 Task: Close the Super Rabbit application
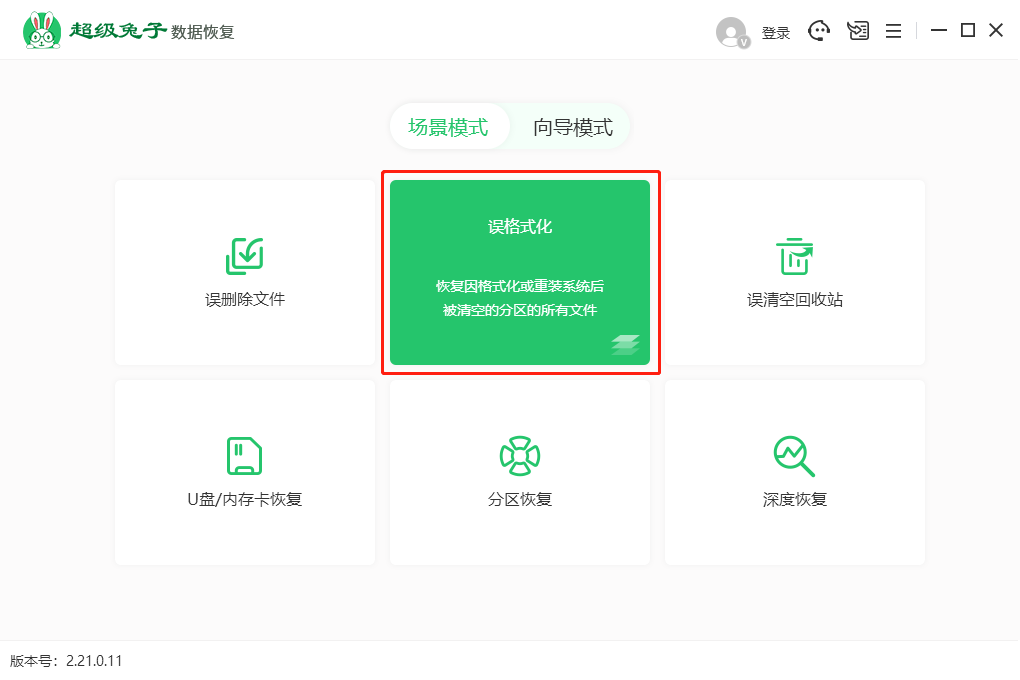(x=996, y=31)
